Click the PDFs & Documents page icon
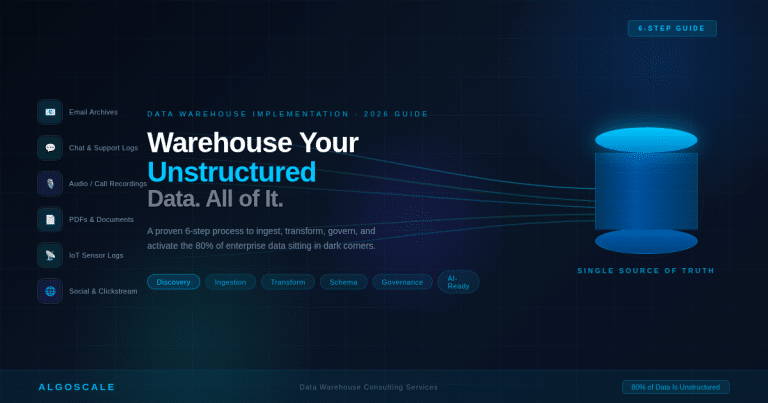768x403 pixels. [x=50, y=219]
